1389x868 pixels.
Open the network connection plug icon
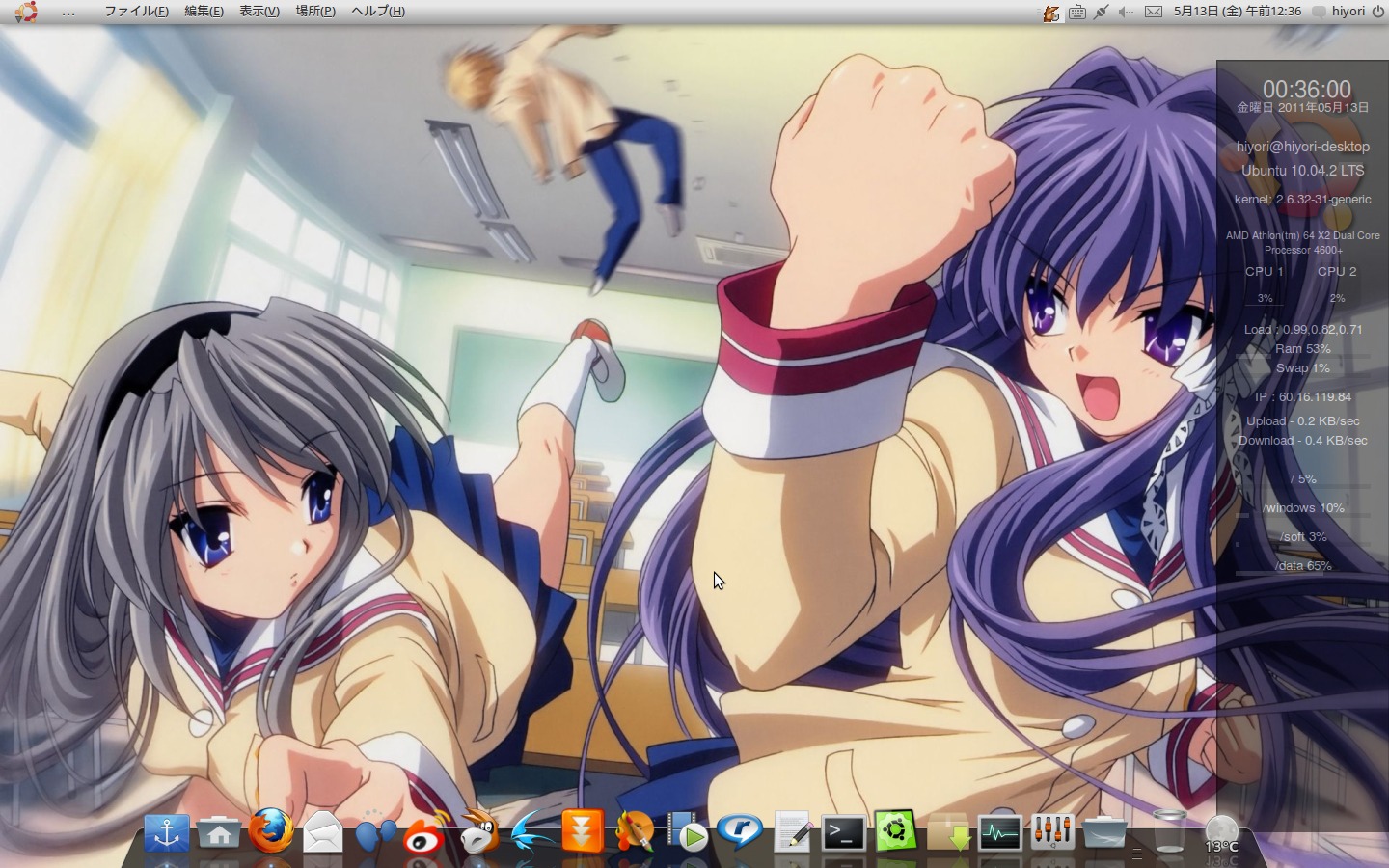tap(1101, 12)
